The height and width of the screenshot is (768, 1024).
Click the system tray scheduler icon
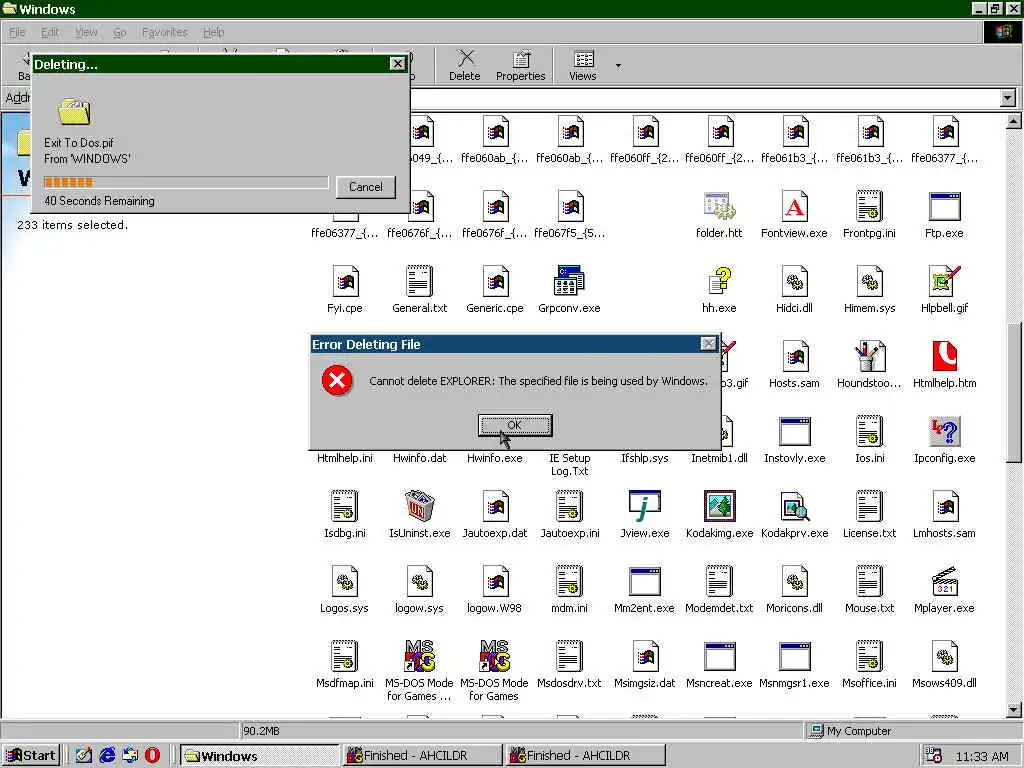tap(934, 756)
